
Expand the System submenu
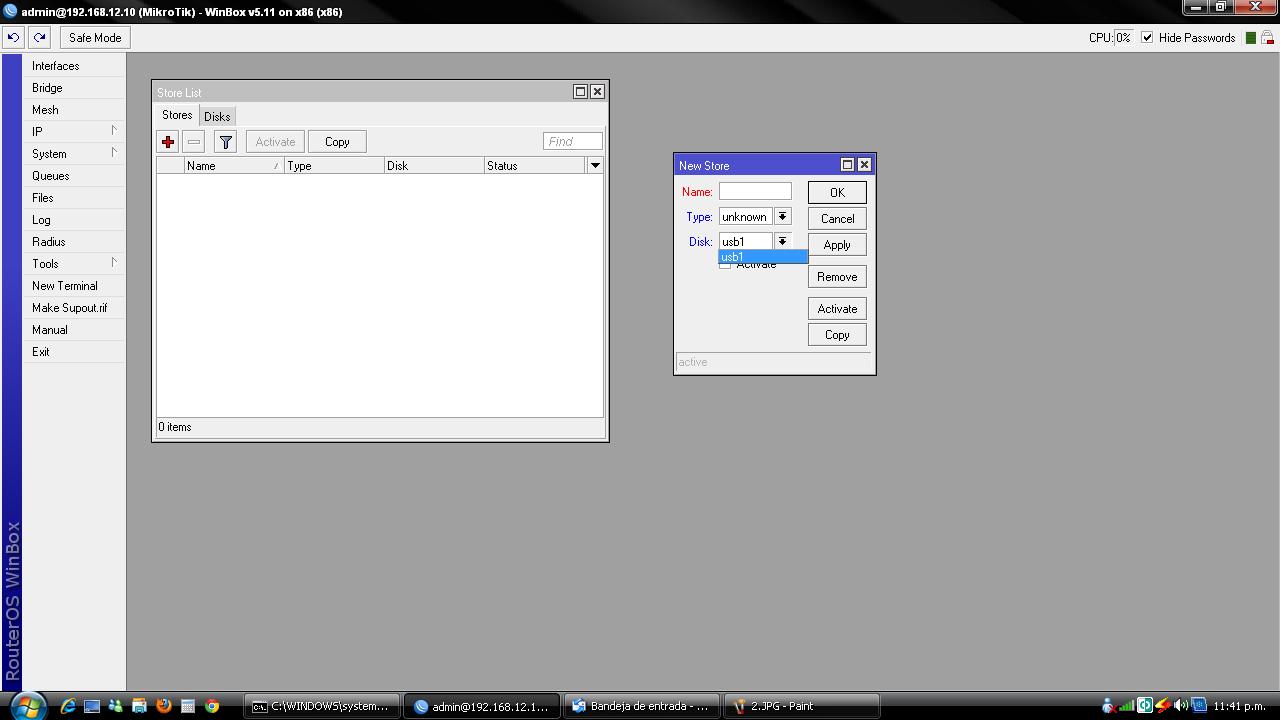tap(75, 154)
